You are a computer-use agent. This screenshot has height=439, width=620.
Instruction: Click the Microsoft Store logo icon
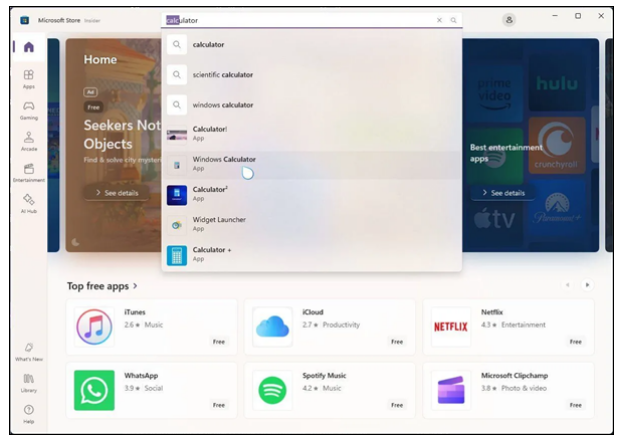point(25,20)
